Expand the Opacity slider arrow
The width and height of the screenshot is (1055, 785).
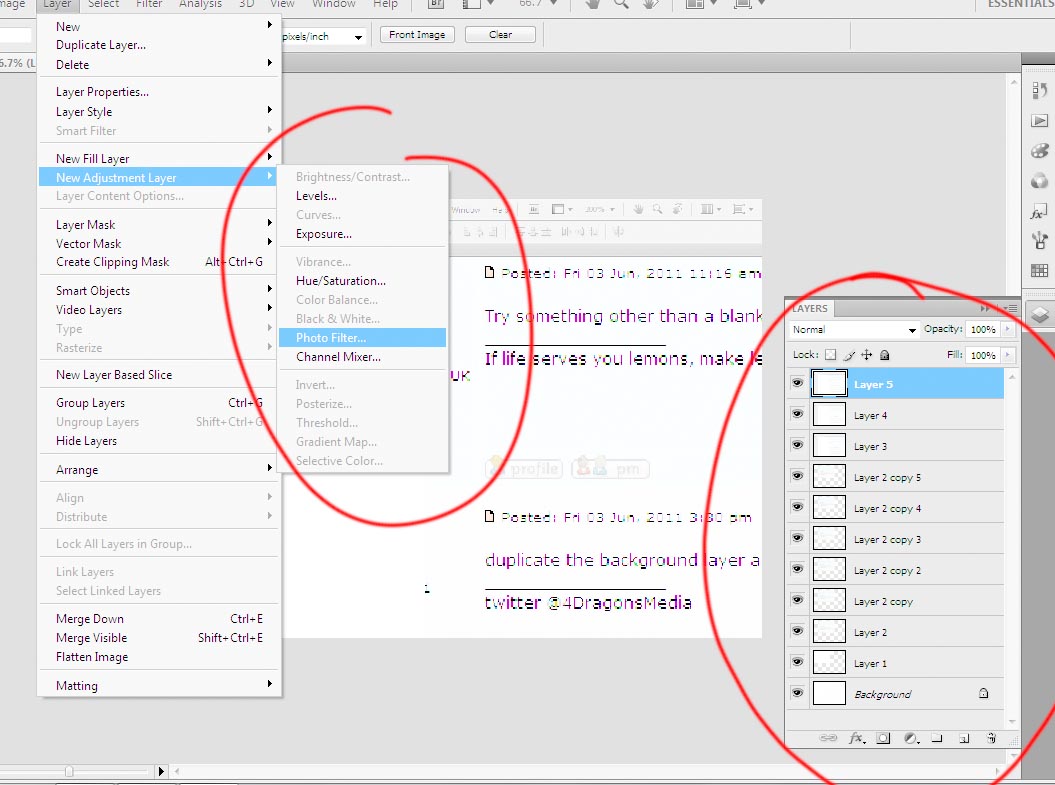point(1006,330)
